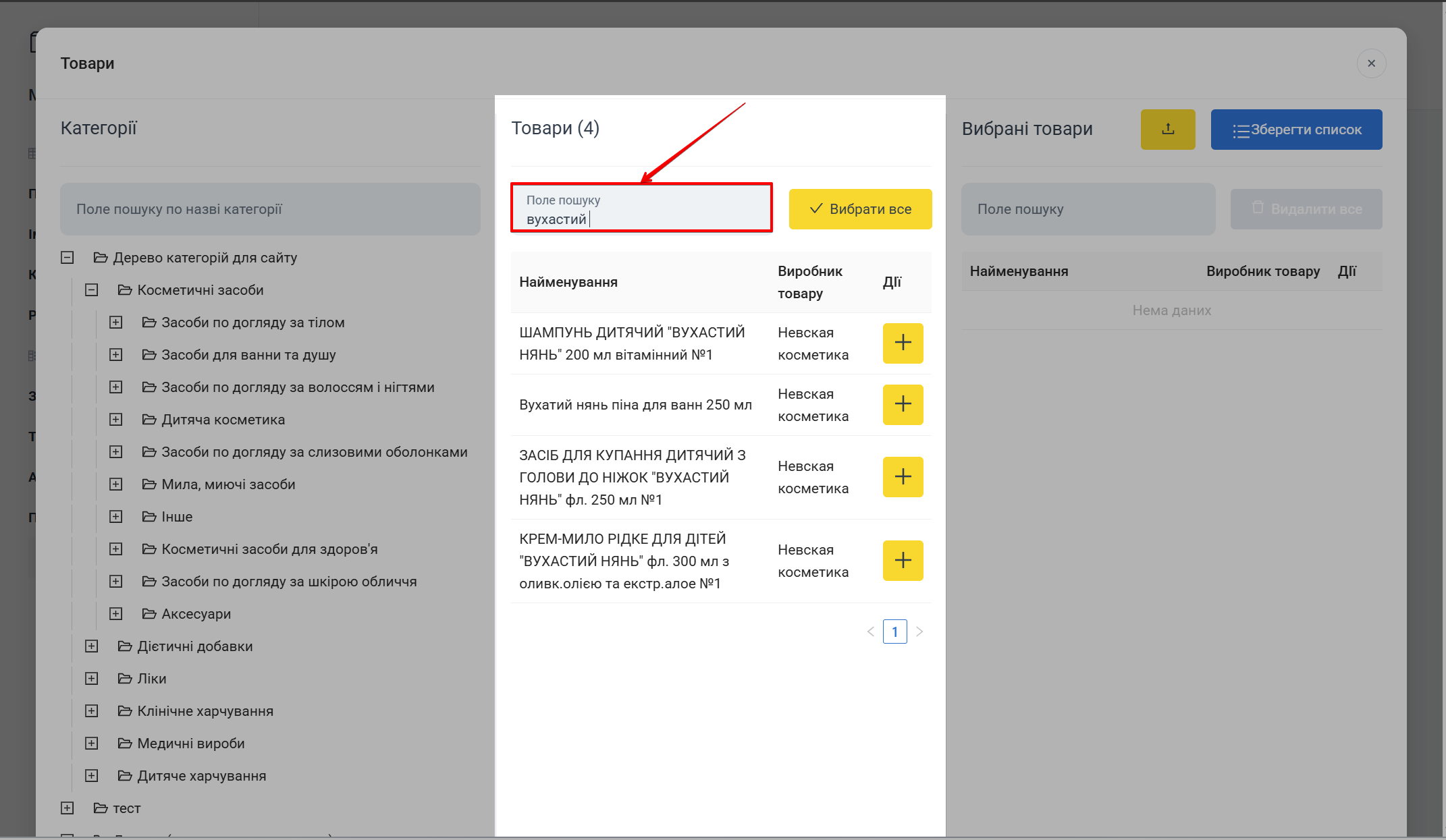Select page 1 in pagination

[894, 632]
